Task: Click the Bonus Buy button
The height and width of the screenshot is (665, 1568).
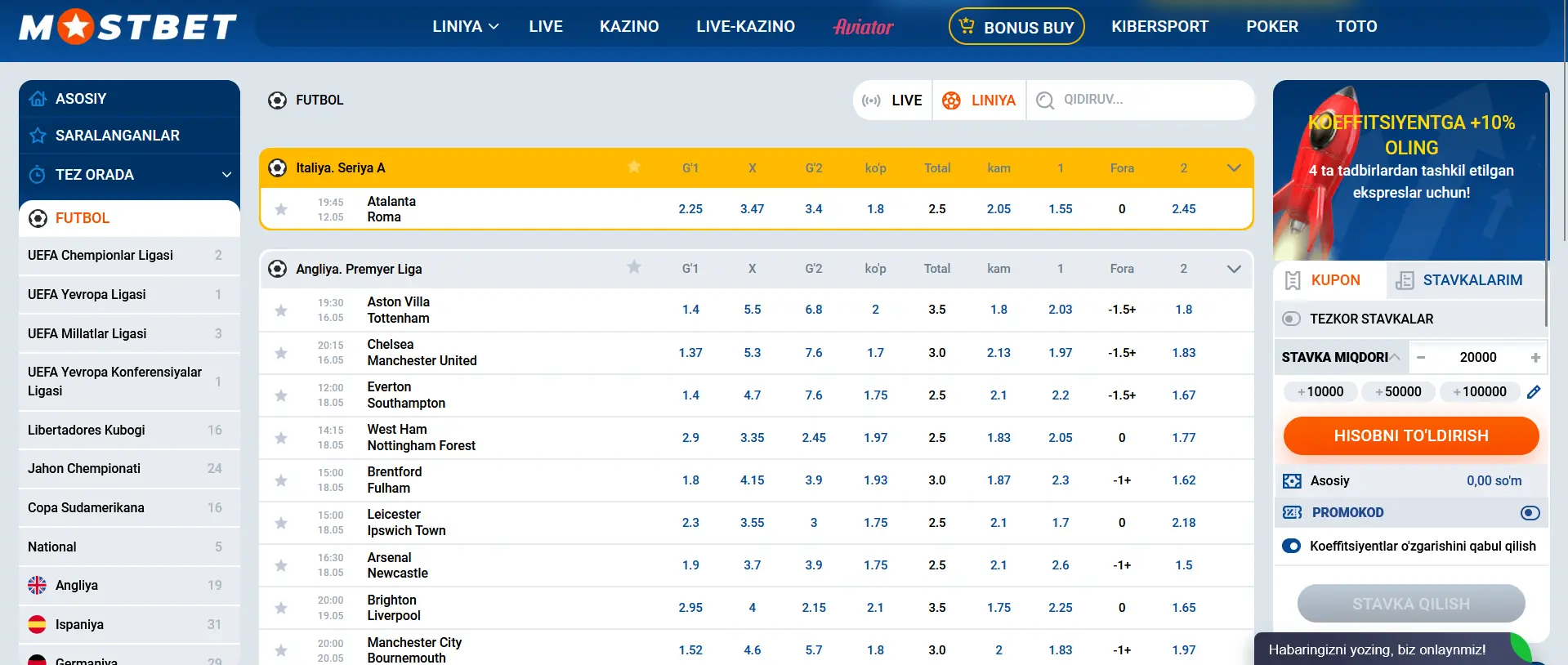Action: click(1016, 26)
